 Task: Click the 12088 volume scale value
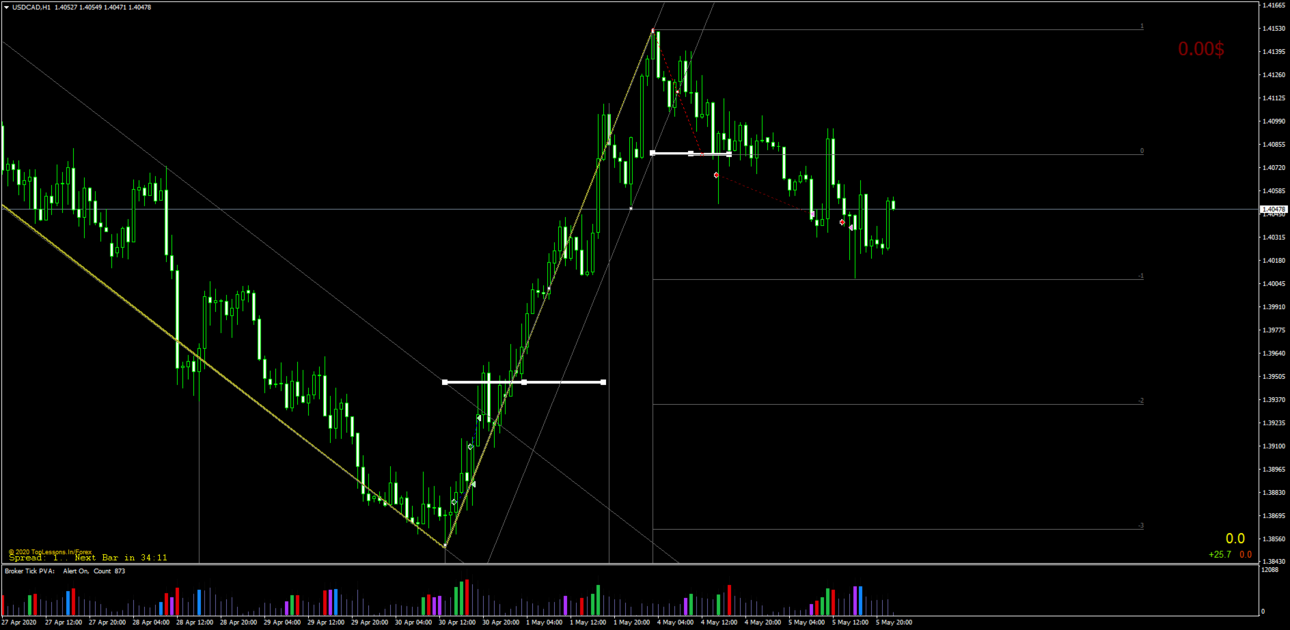click(1271, 570)
